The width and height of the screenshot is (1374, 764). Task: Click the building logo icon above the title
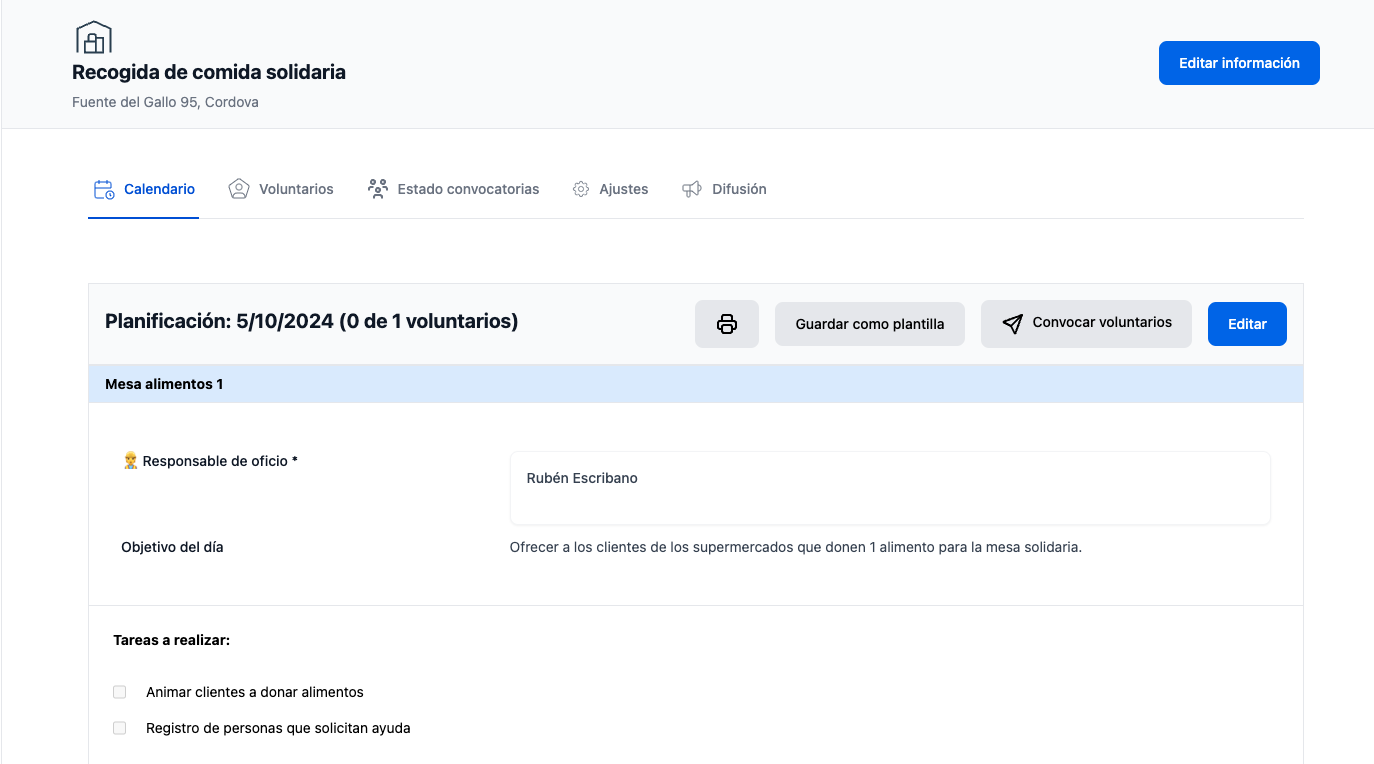click(x=93, y=37)
